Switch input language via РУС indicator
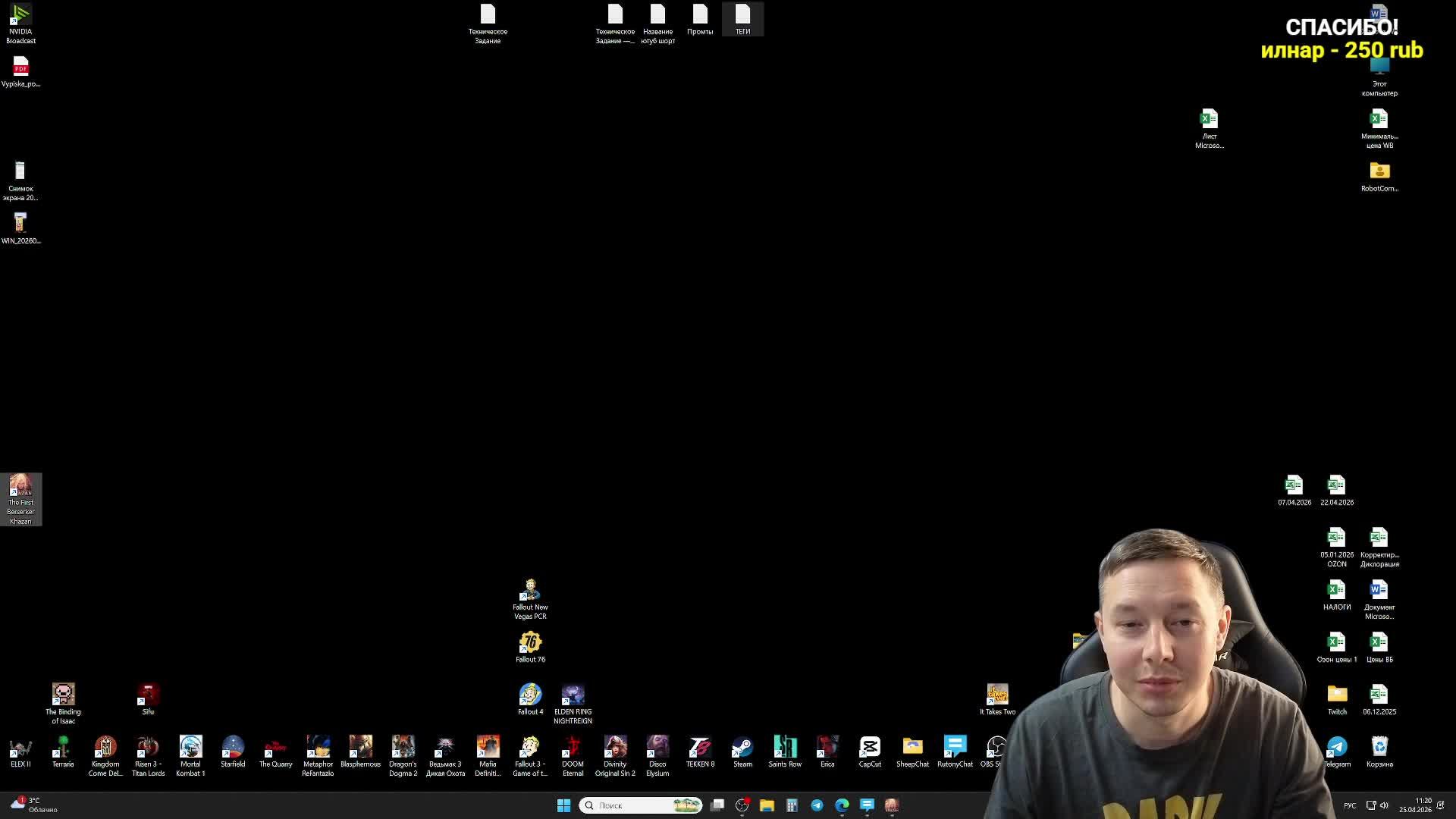The image size is (1456, 819). click(x=1350, y=805)
